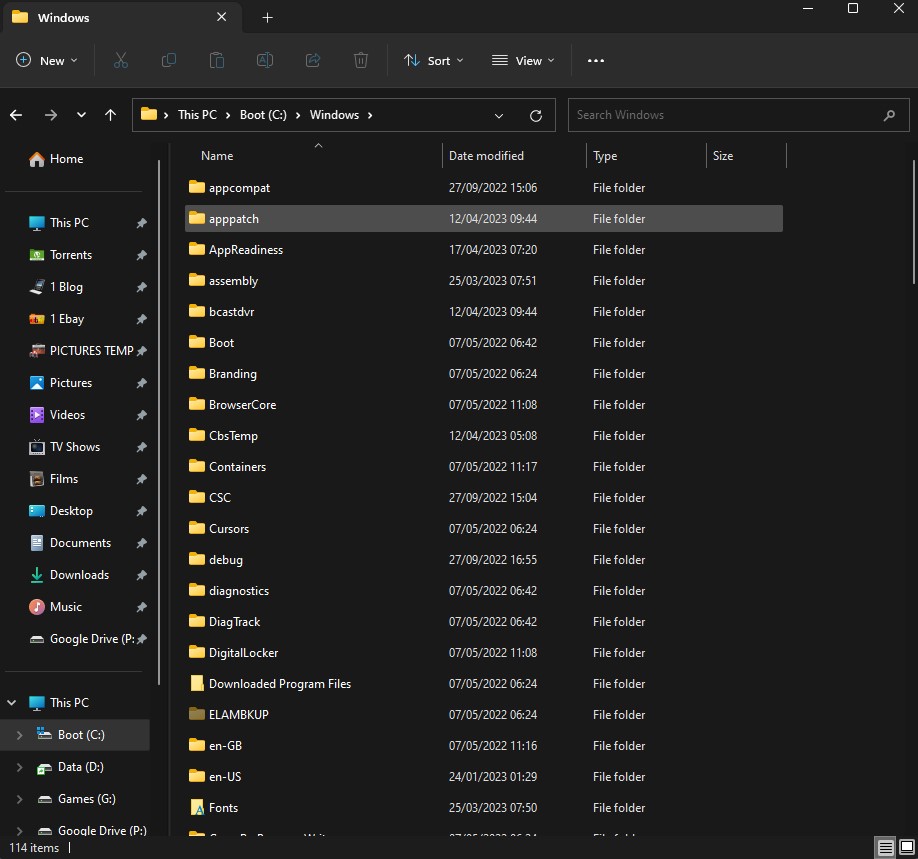Click the Date modified column header
The height and width of the screenshot is (859, 918).
(x=486, y=156)
